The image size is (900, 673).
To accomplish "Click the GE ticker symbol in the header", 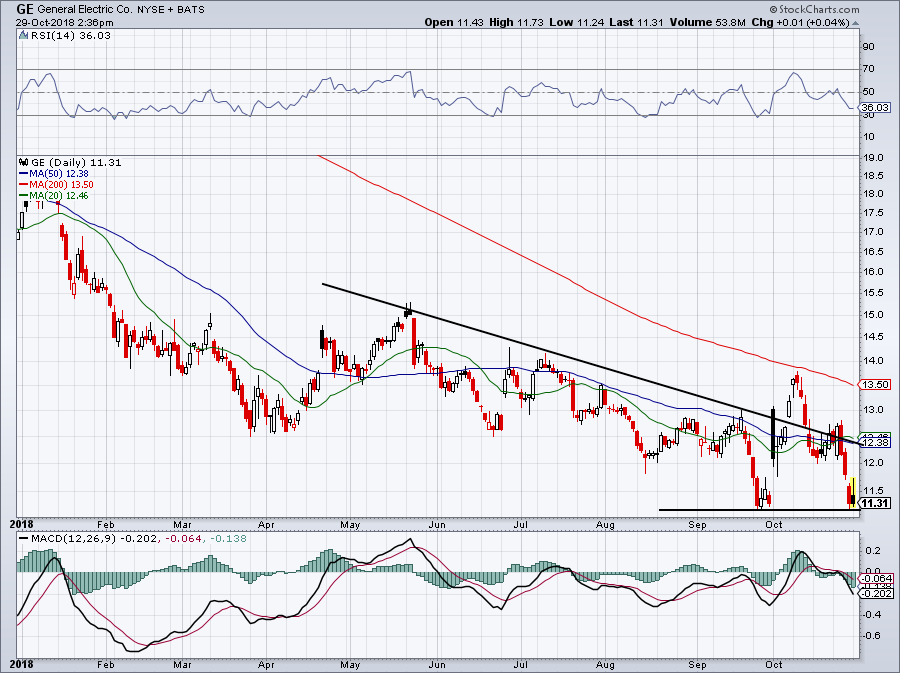I will [24, 9].
